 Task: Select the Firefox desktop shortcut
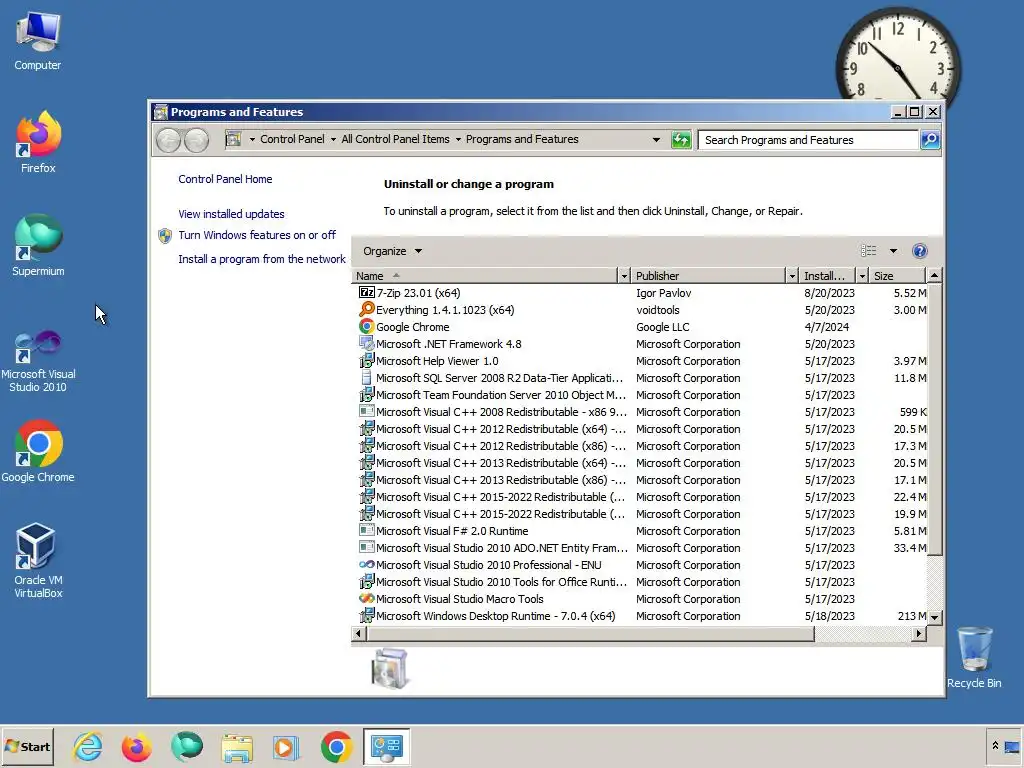pyautogui.click(x=38, y=142)
